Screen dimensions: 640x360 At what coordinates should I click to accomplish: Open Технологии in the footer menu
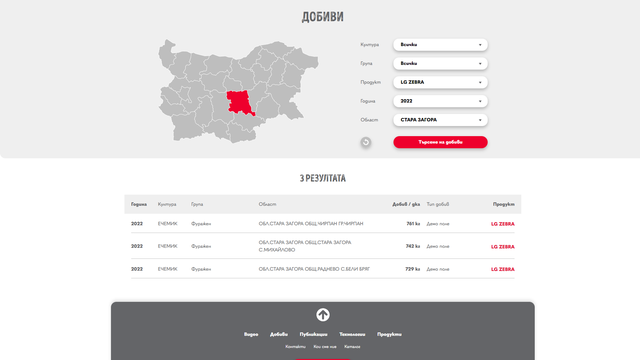[352, 334]
